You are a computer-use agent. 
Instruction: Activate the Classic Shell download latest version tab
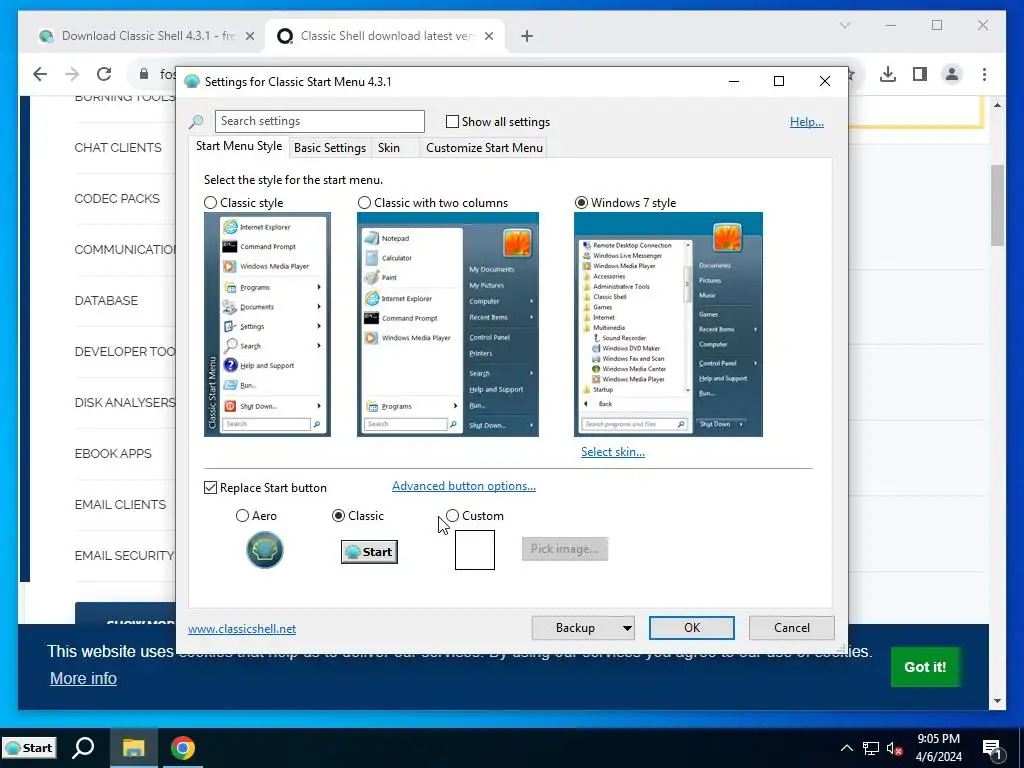[x=385, y=36]
